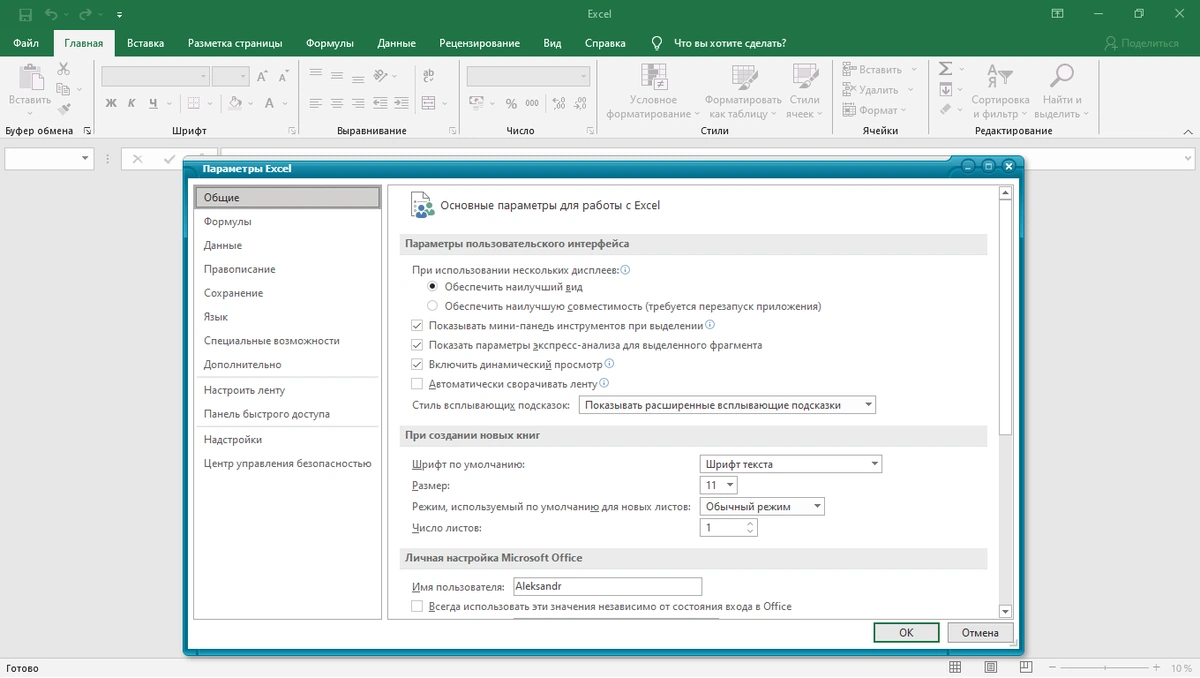Viewport: 1200px width, 678px height.
Task: Click the Поделиться share button
Action: click(x=1142, y=43)
